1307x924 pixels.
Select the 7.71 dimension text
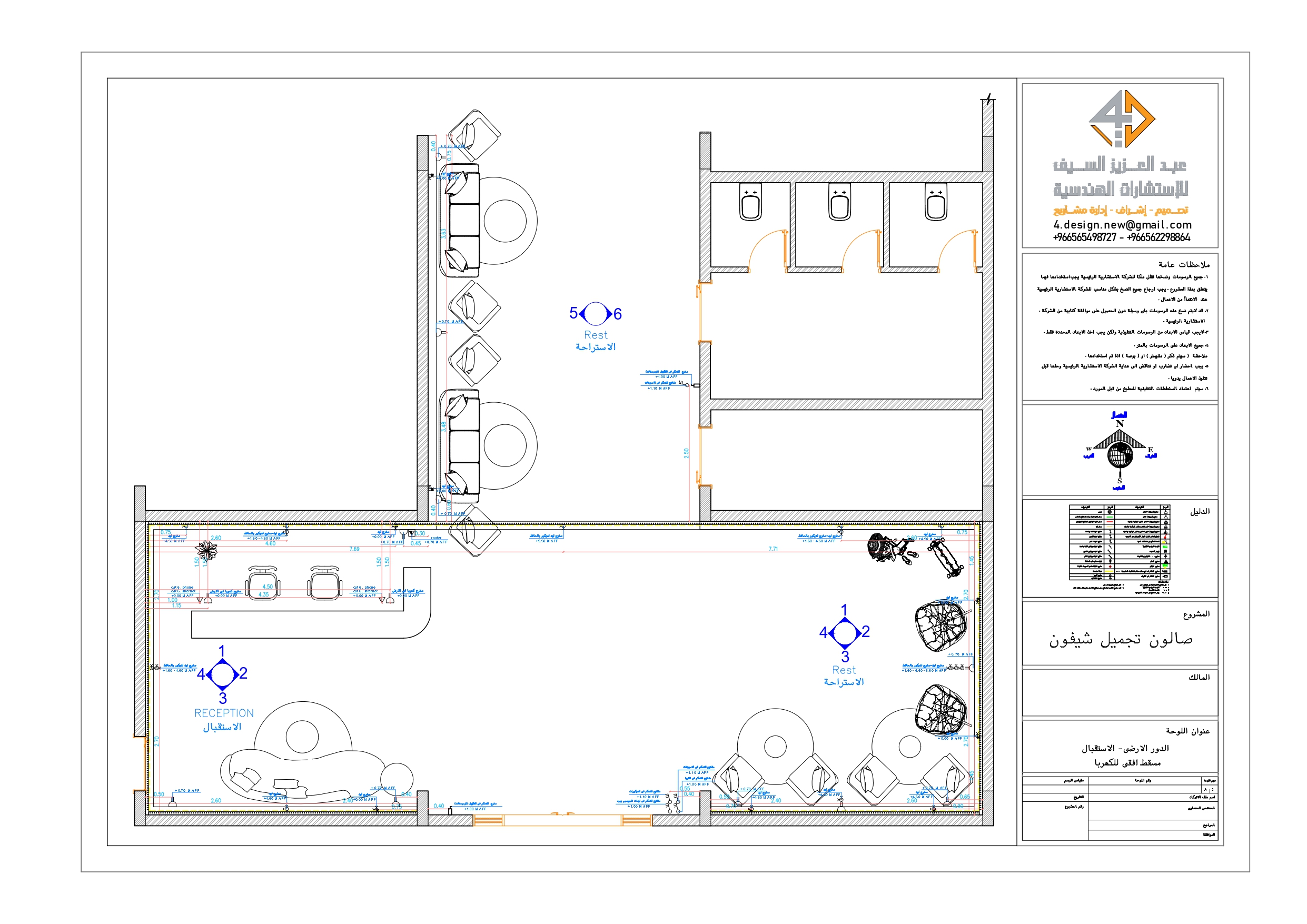point(773,549)
